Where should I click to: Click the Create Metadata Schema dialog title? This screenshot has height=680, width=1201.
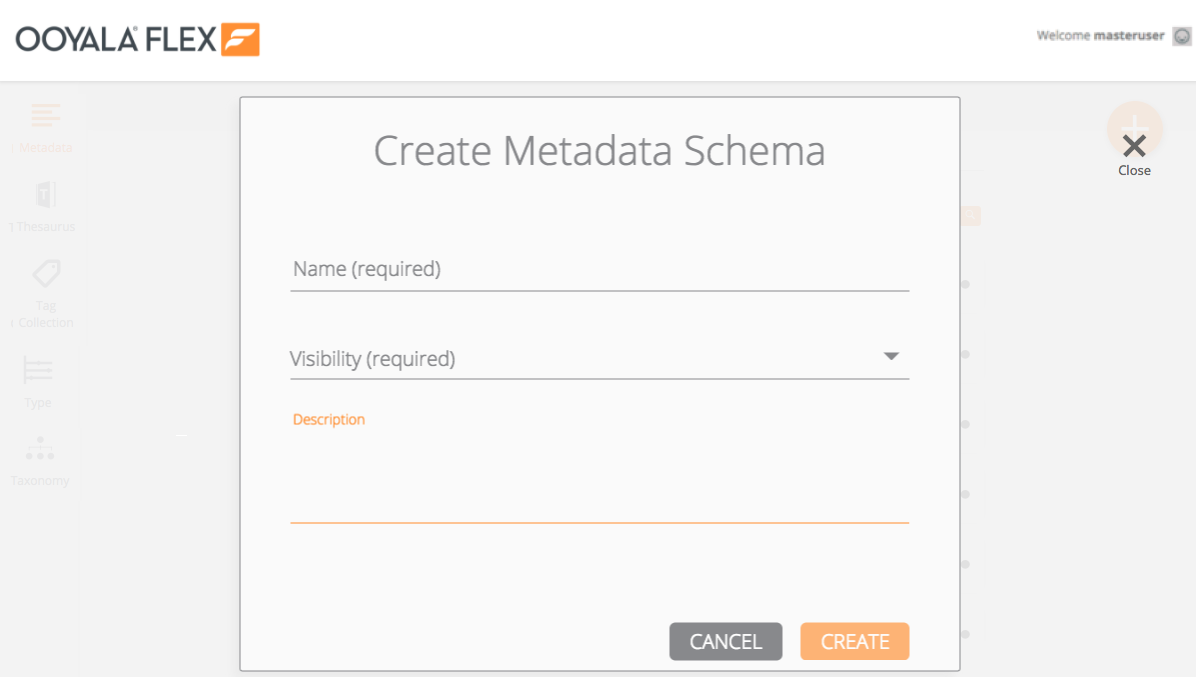tap(599, 151)
